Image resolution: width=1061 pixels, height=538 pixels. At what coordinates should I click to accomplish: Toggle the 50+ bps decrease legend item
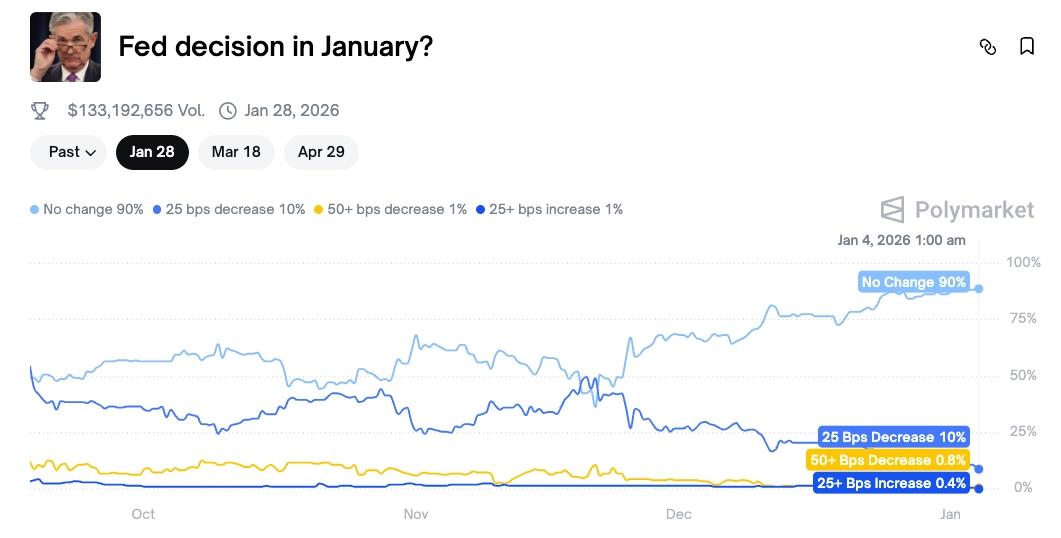coord(391,209)
